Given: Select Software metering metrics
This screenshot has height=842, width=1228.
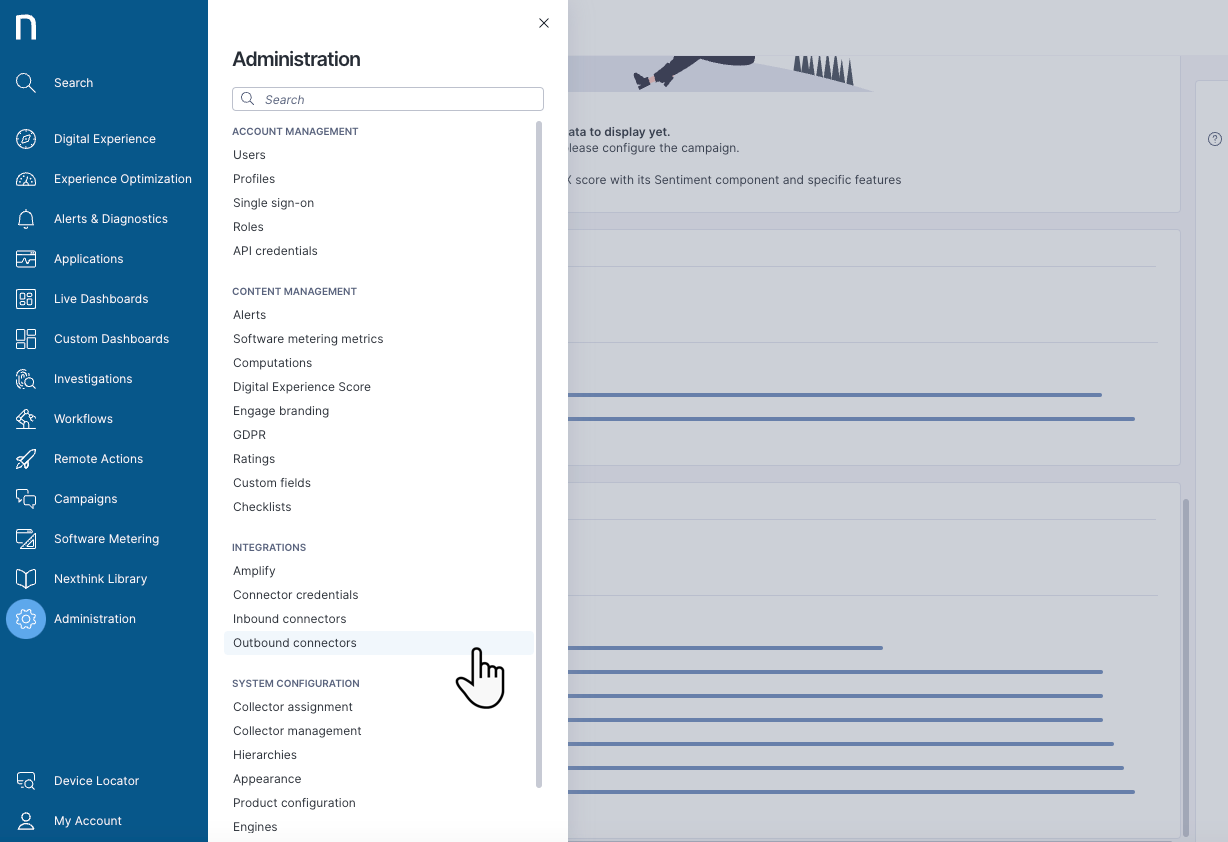Looking at the screenshot, I should [x=308, y=339].
